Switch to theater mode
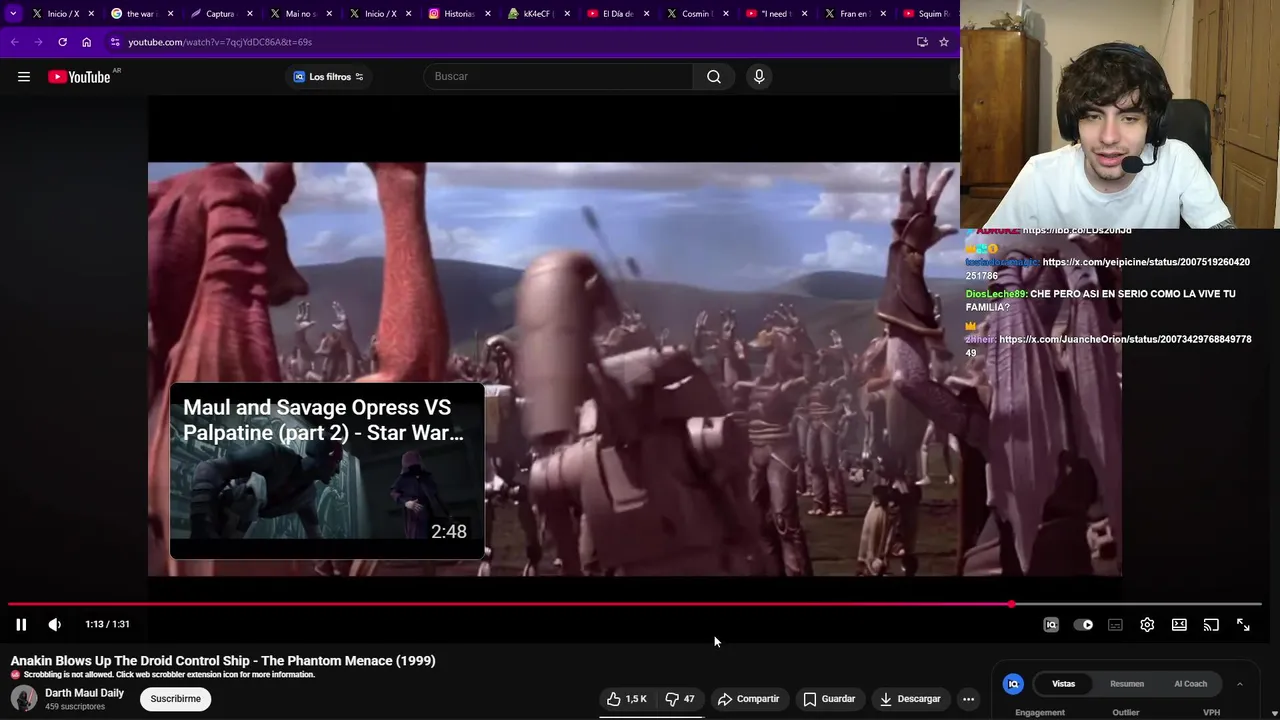Viewport: 1280px width, 720px height. click(x=1179, y=624)
